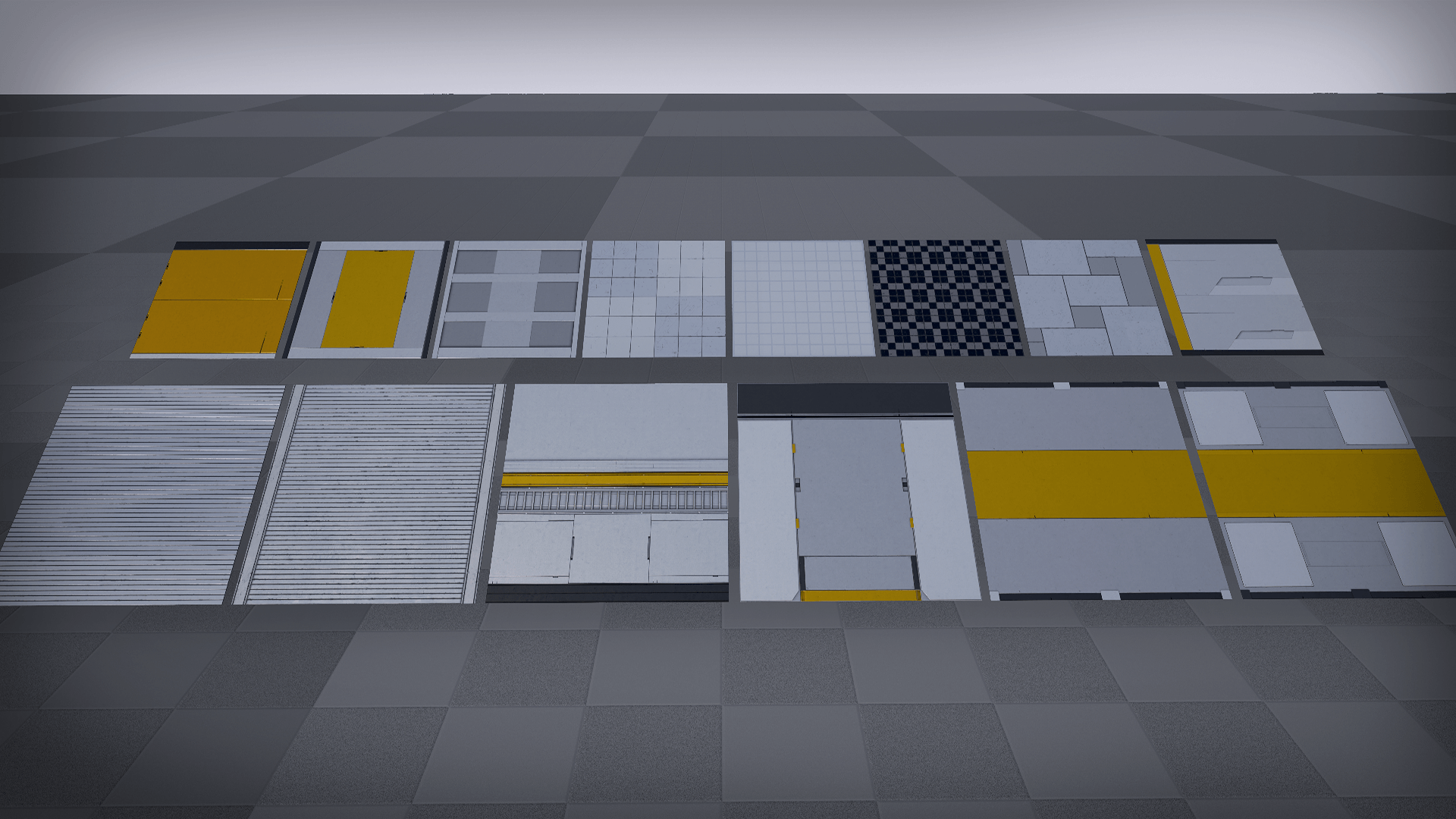
Task: Select the irregular grey rectangular blocks panel
Action: 1089,298
